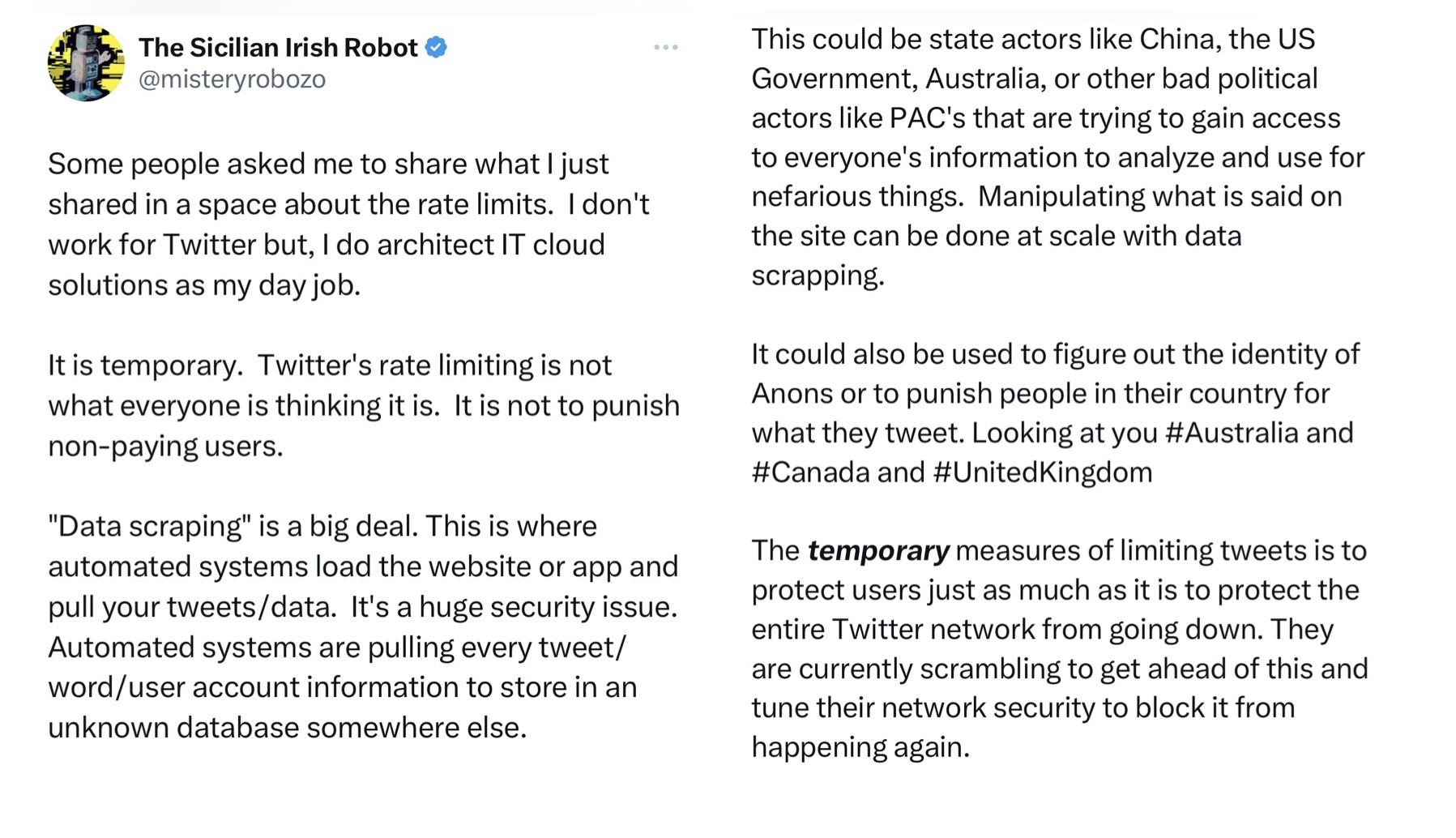This screenshot has width=1456, height=838.
Task: Click the blue verified checkmark badge
Action: (x=436, y=47)
